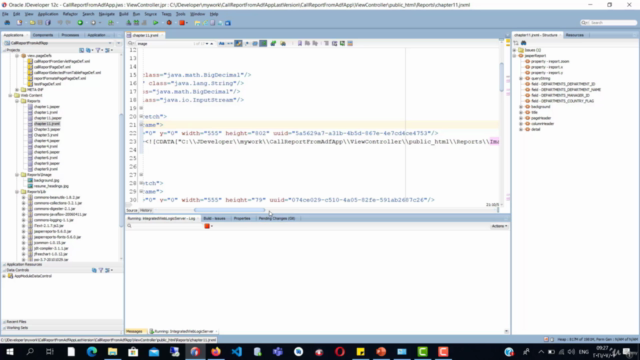
Task: Click the Open folder toolbar icon
Action: 32,23
